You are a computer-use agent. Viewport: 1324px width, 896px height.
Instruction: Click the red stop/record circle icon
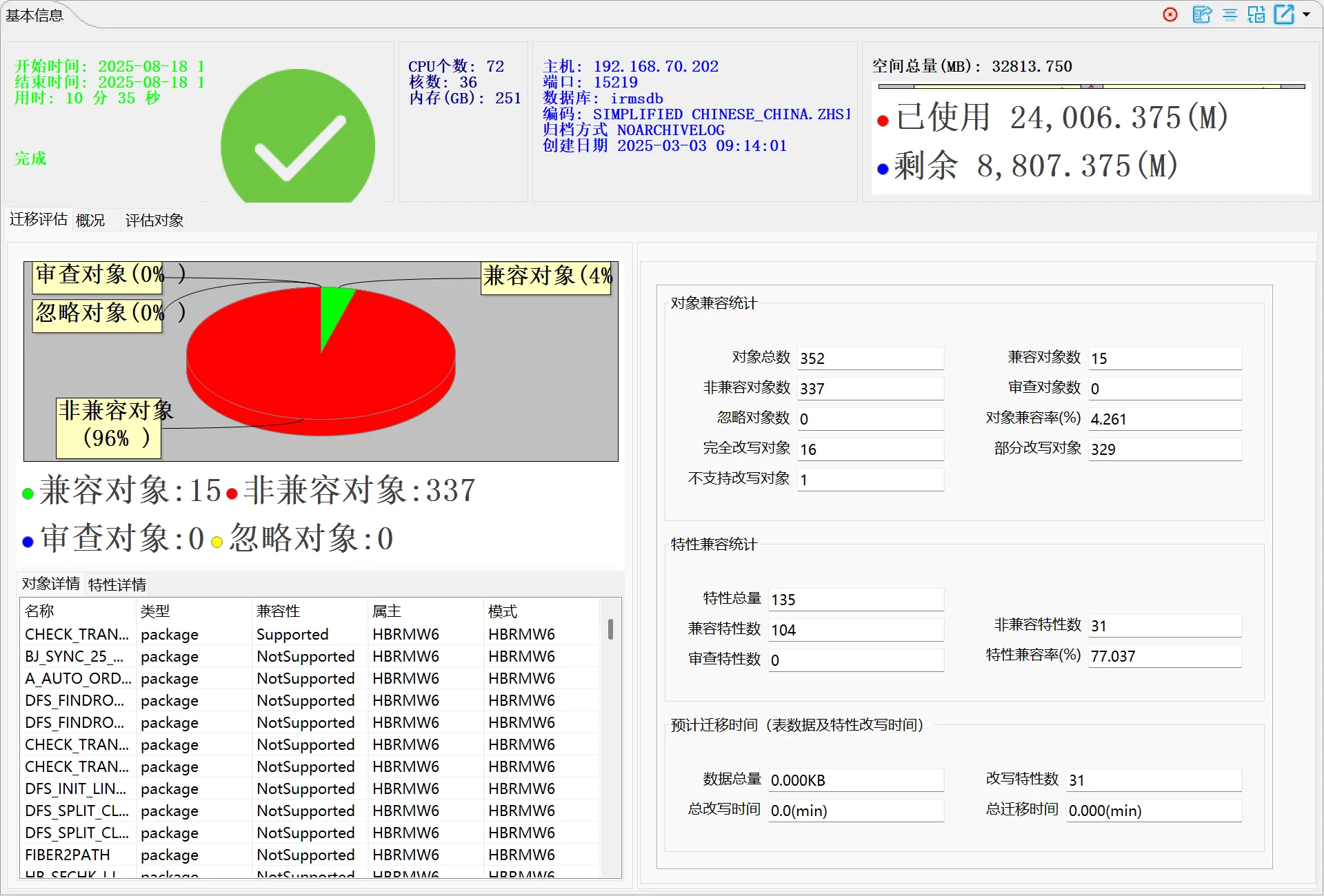(x=1170, y=14)
